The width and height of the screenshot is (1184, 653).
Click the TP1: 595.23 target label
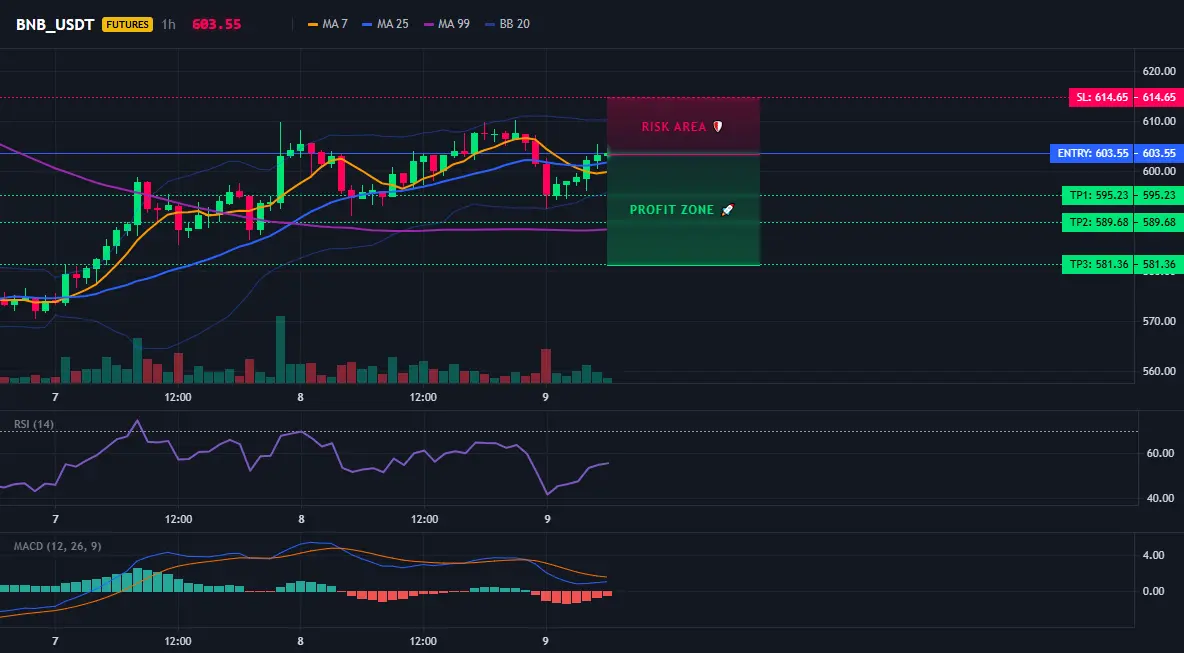coord(1098,195)
